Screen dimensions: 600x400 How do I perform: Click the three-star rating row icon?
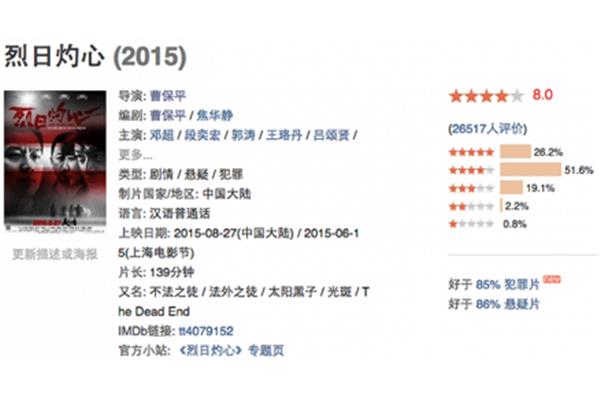[471, 188]
